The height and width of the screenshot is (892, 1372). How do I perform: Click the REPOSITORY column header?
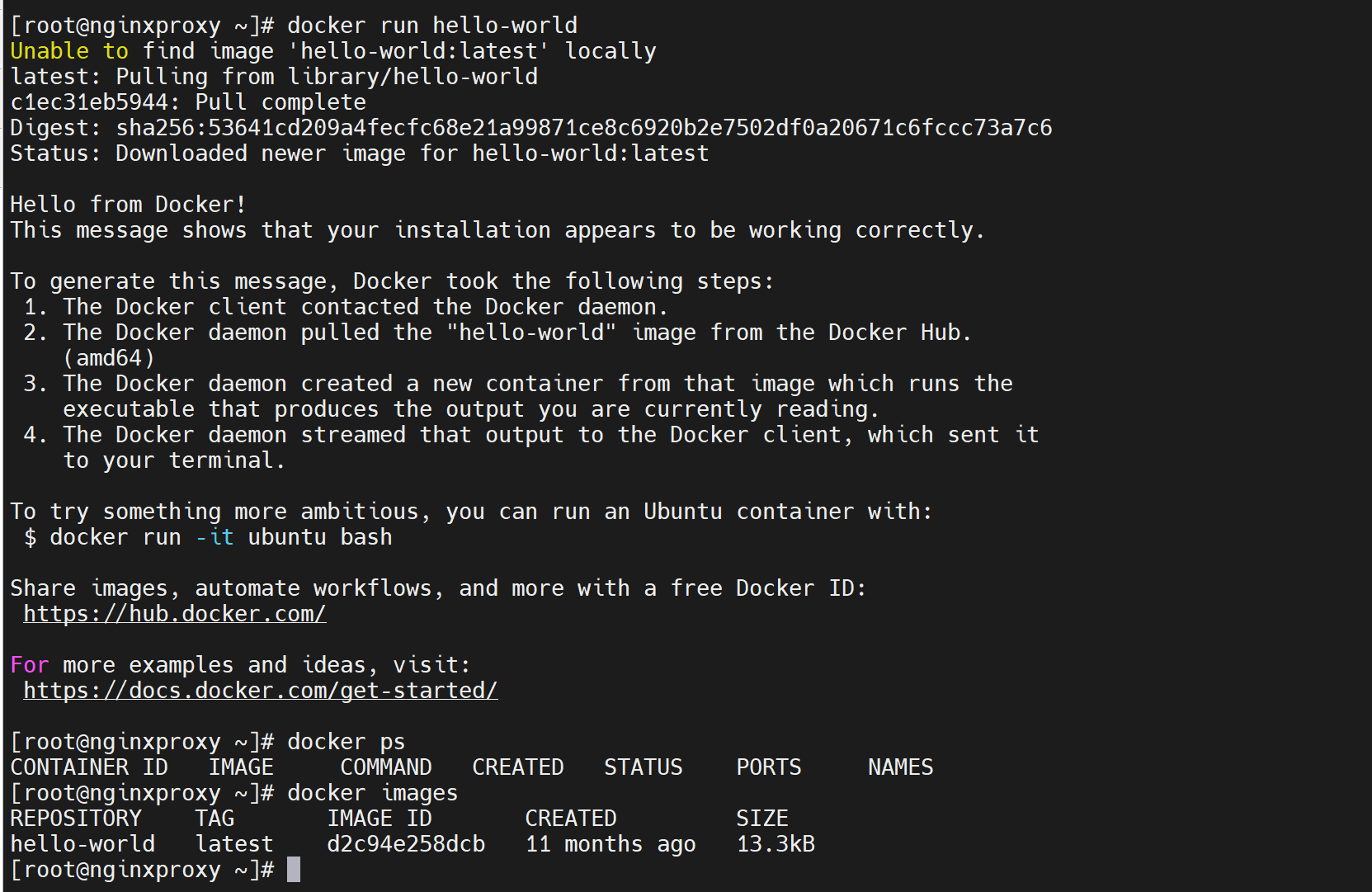pos(76,819)
